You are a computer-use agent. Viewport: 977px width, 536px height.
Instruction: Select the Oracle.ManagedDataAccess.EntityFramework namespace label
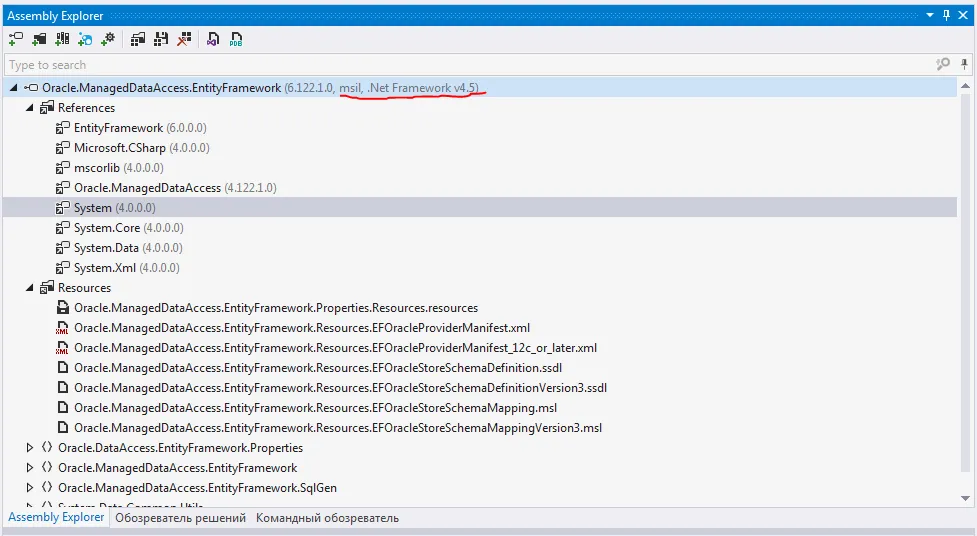tap(178, 467)
